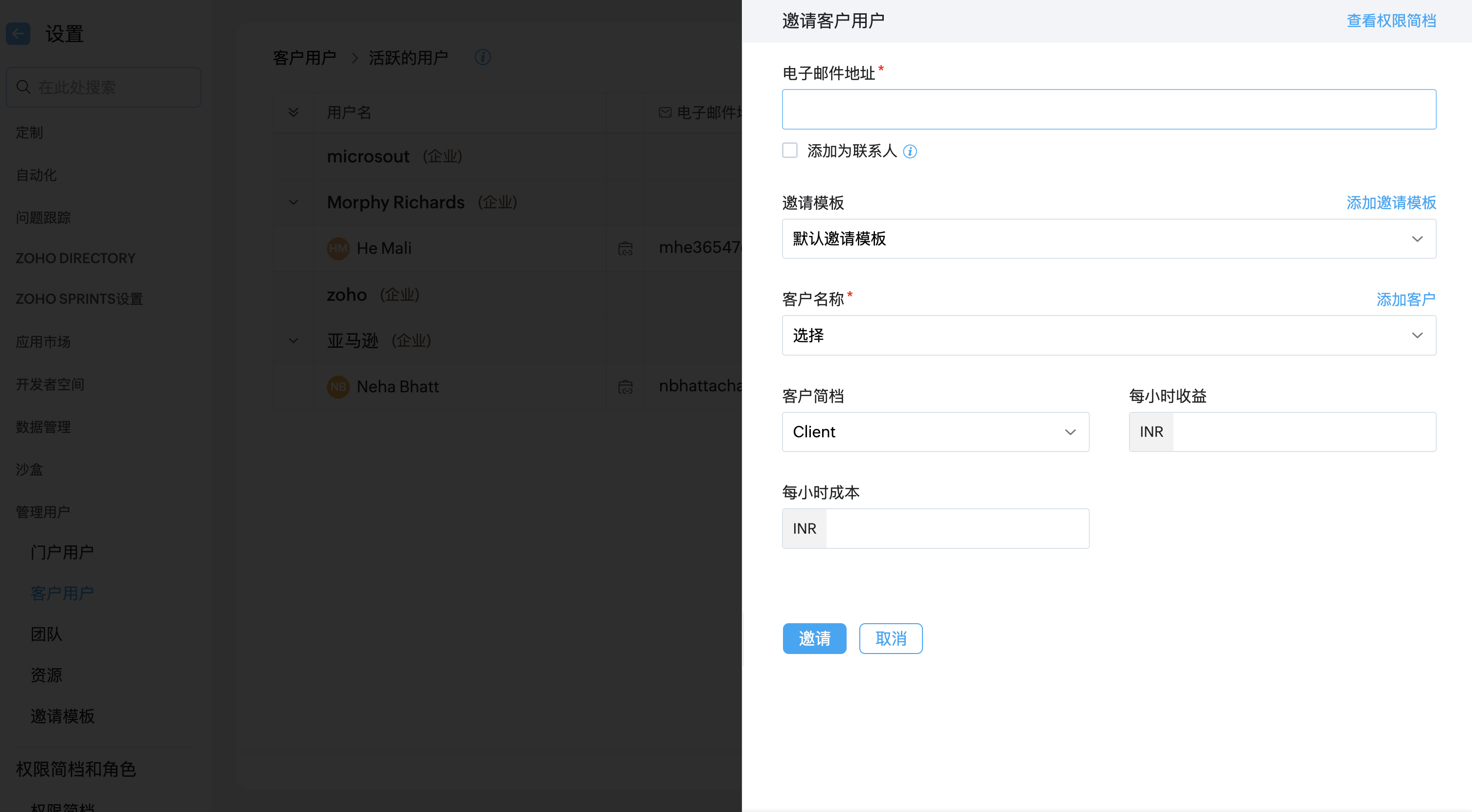Collapse the Morphy Richards group
This screenshot has width=1472, height=812.
[x=294, y=202]
